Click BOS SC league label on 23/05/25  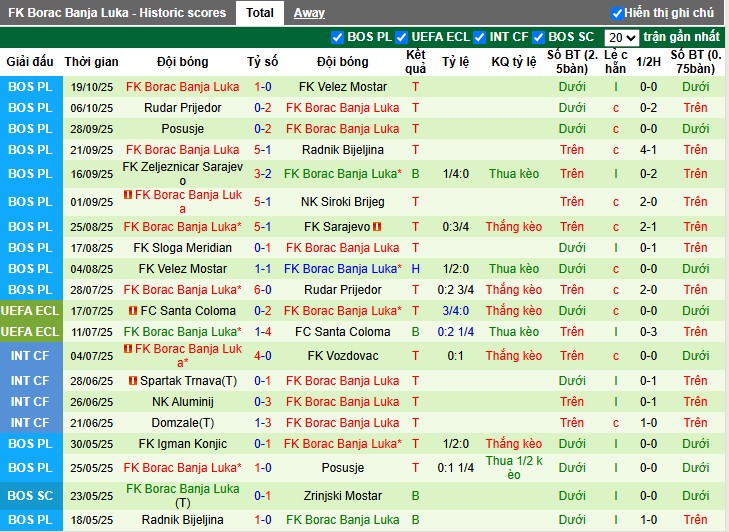pos(30,496)
